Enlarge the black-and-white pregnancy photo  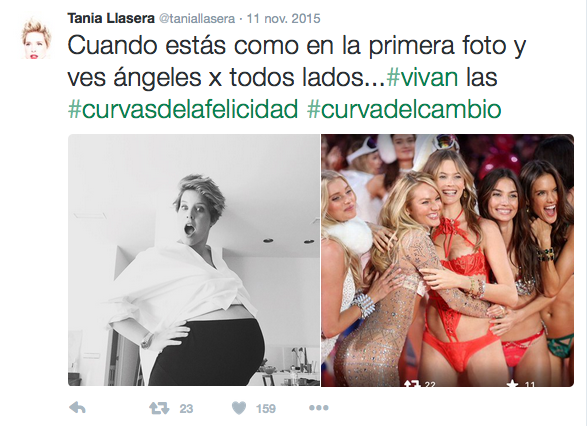(194, 260)
